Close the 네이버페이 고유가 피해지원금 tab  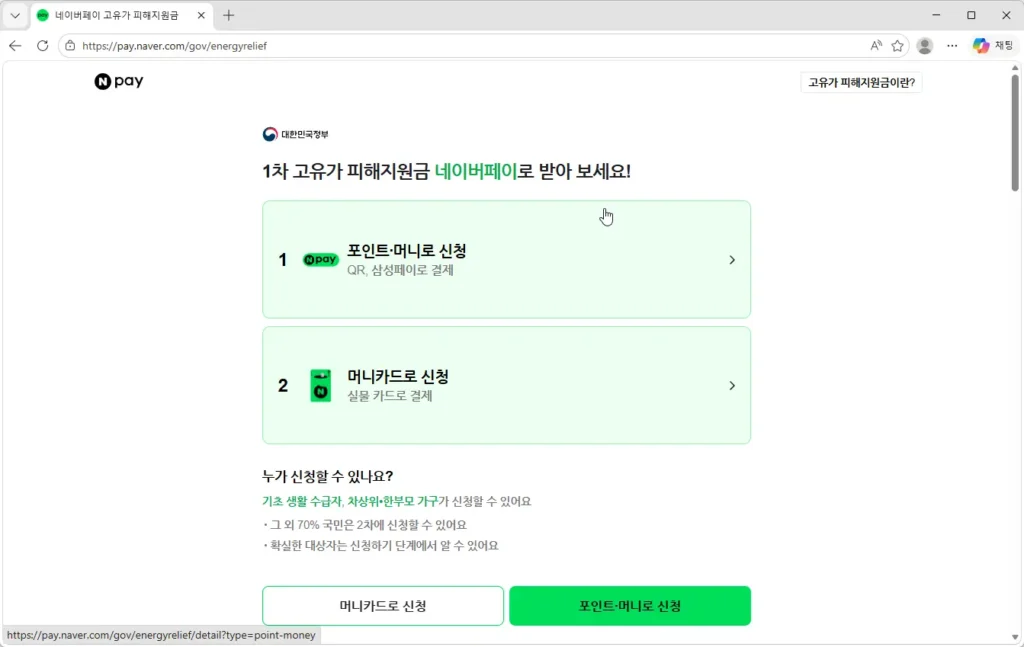(x=201, y=15)
